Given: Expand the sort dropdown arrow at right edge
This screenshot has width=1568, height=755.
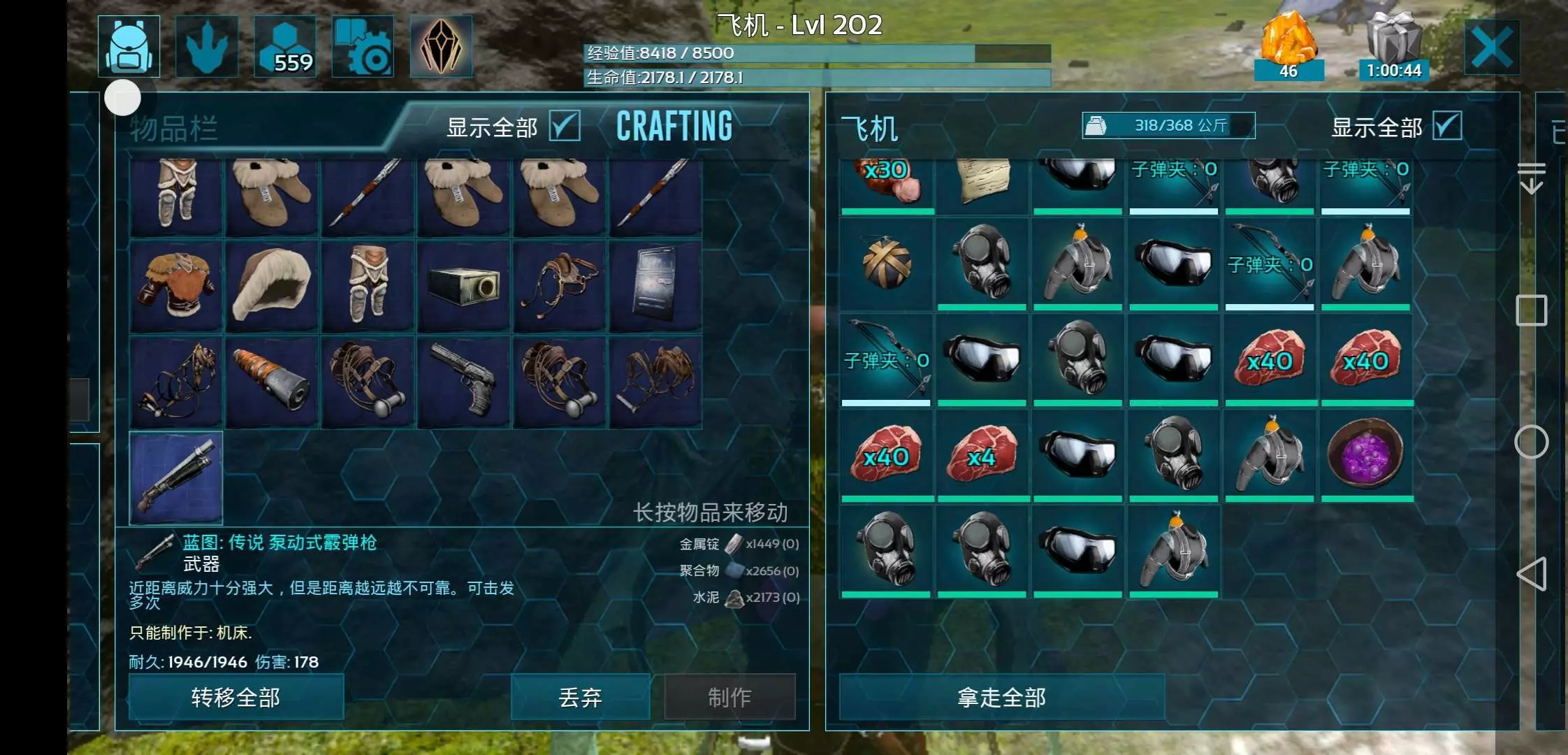Looking at the screenshot, I should click(x=1531, y=178).
